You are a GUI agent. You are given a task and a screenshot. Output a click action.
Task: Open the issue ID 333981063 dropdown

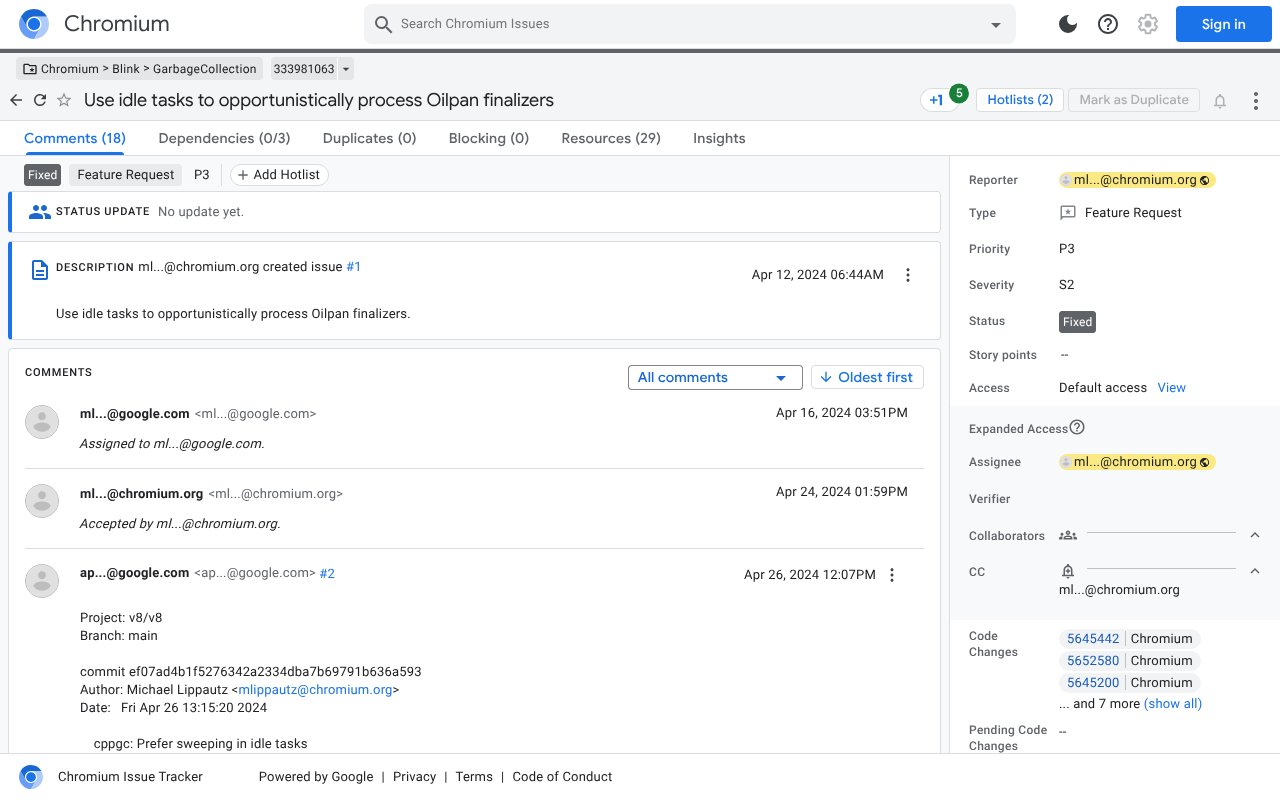tap(346, 69)
